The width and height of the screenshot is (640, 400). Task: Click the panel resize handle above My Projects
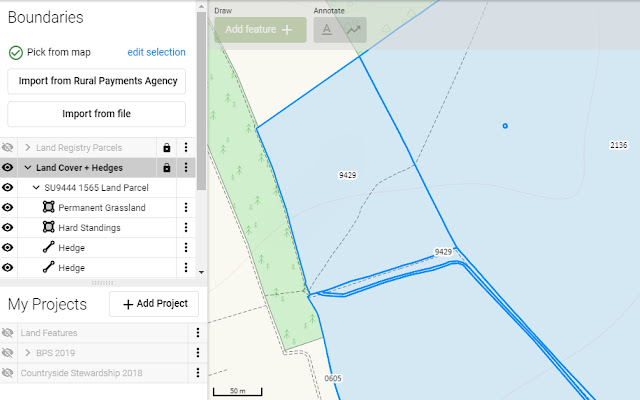tap(103, 282)
